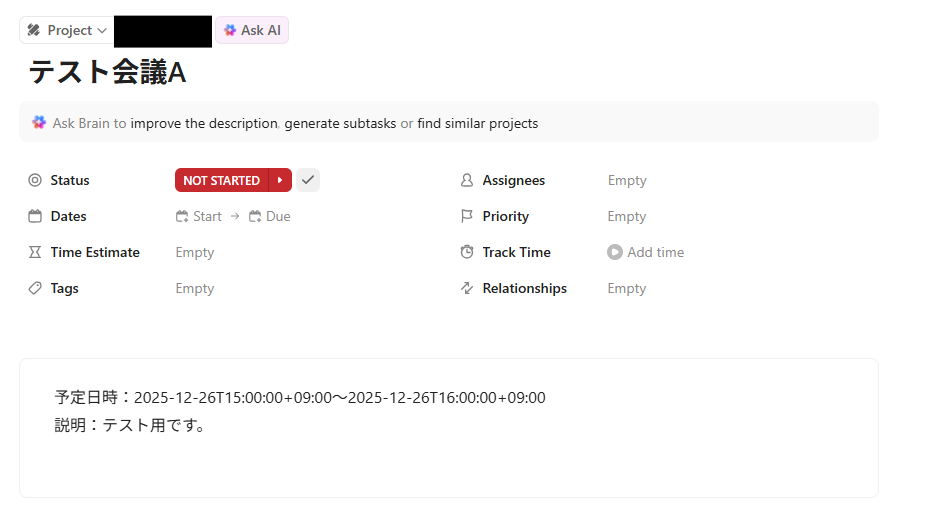Image resolution: width=930 pixels, height=516 pixels.
Task: Set the Due date
Action: click(270, 216)
